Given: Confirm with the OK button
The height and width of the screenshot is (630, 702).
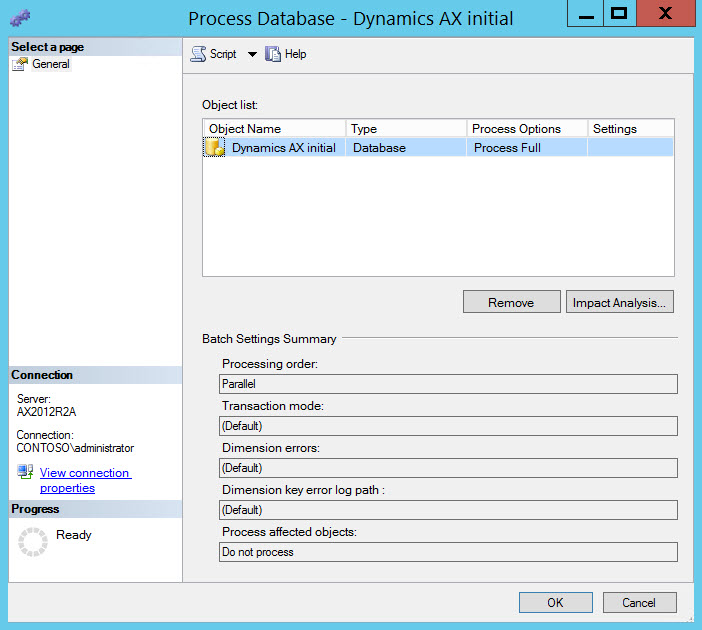Looking at the screenshot, I should [555, 602].
